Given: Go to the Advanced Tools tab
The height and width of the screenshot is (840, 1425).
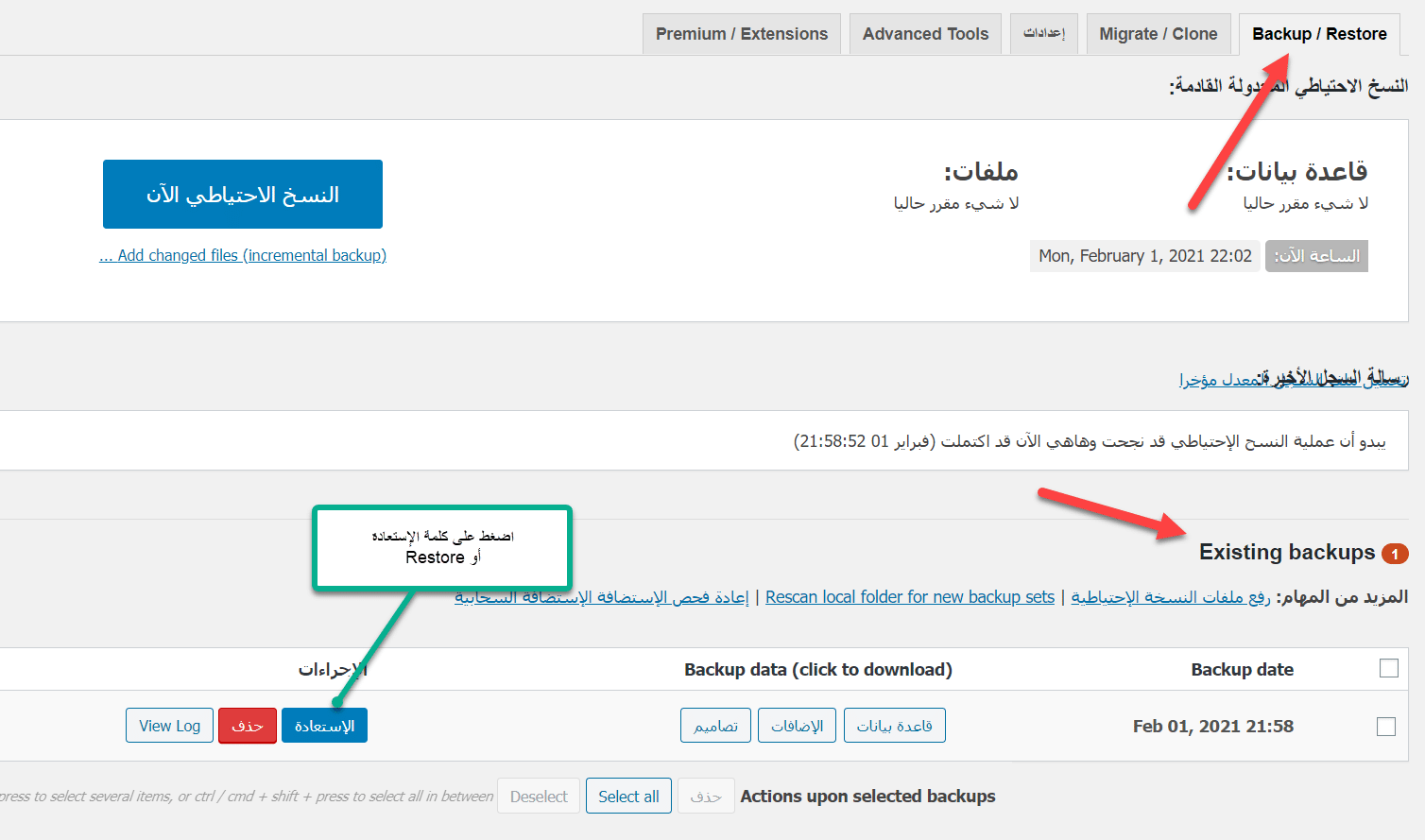Looking at the screenshot, I should (924, 34).
